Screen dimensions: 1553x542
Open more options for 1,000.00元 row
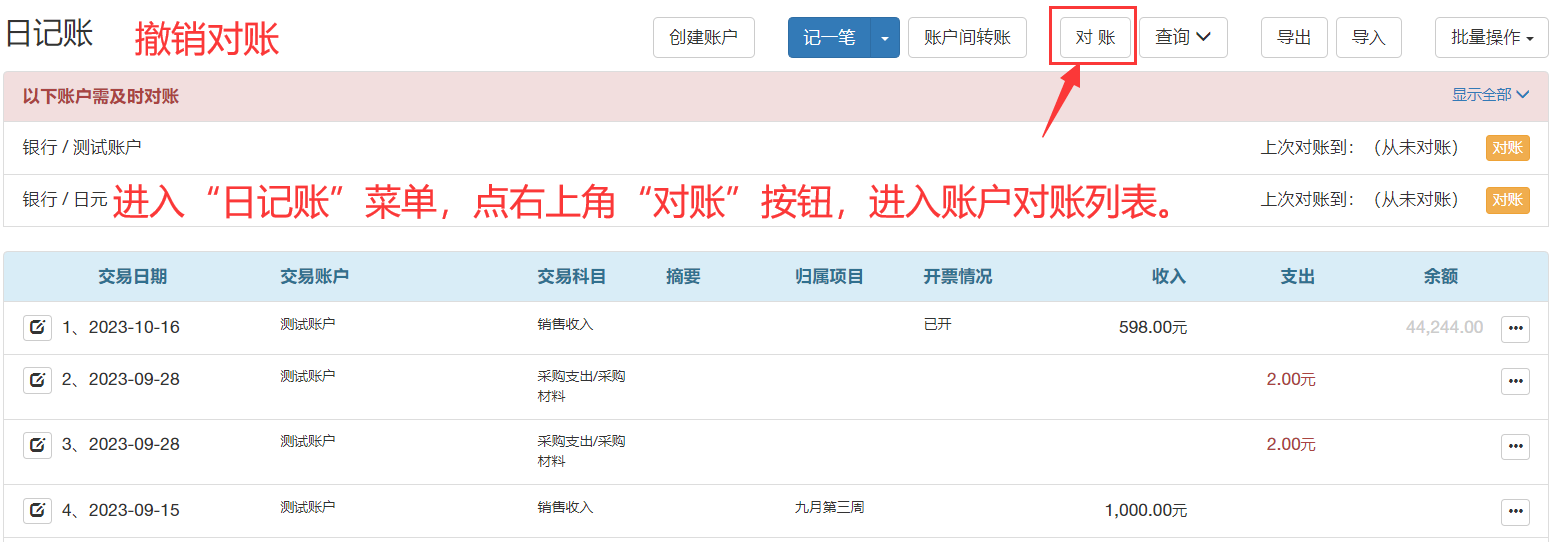(1515, 512)
